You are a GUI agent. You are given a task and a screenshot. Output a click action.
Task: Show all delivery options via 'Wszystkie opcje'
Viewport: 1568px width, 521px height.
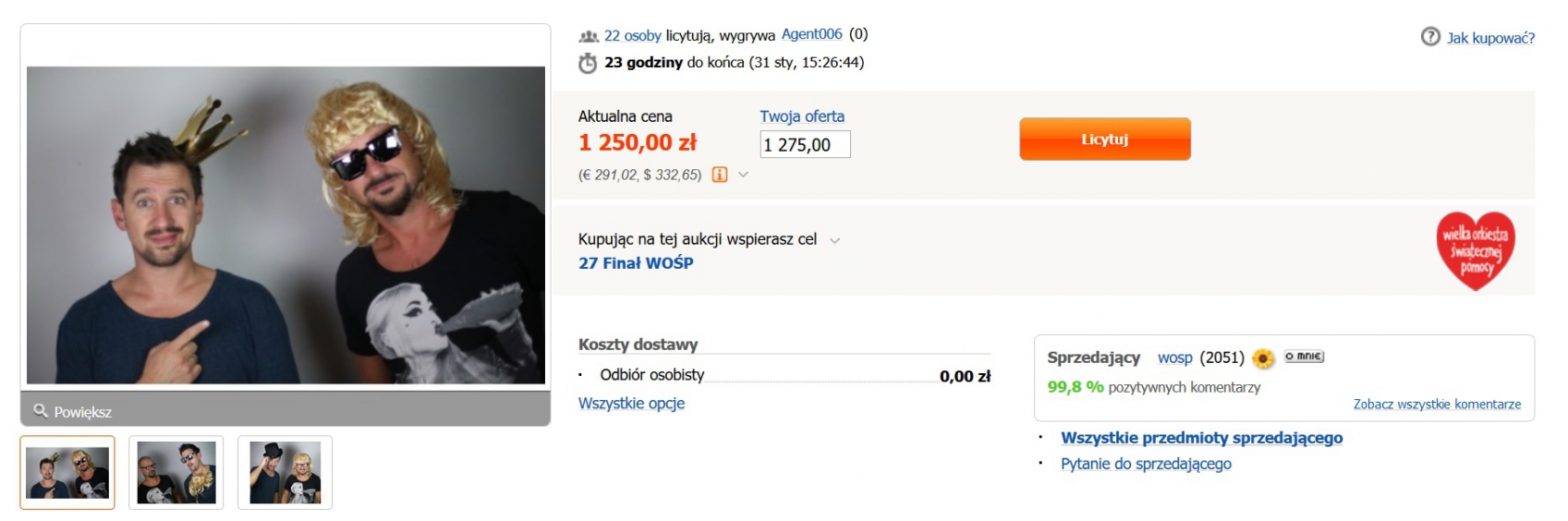tap(631, 404)
